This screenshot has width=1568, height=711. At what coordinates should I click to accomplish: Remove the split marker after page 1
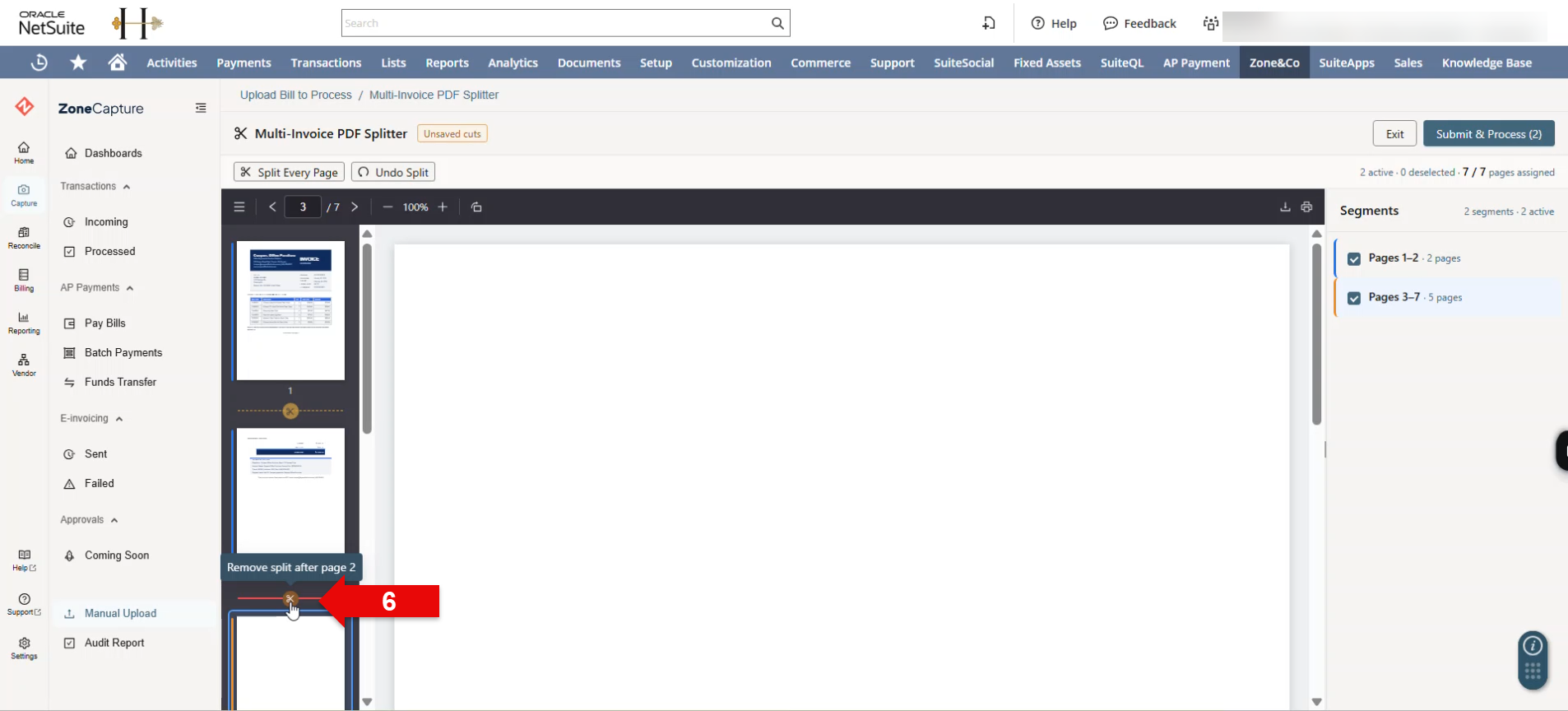pos(290,411)
